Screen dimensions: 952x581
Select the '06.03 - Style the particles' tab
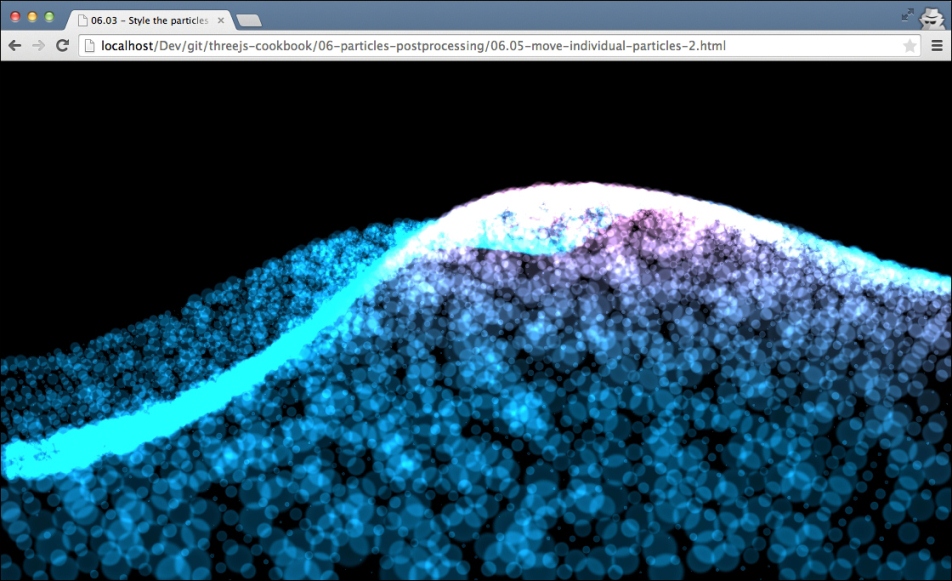tap(150, 20)
